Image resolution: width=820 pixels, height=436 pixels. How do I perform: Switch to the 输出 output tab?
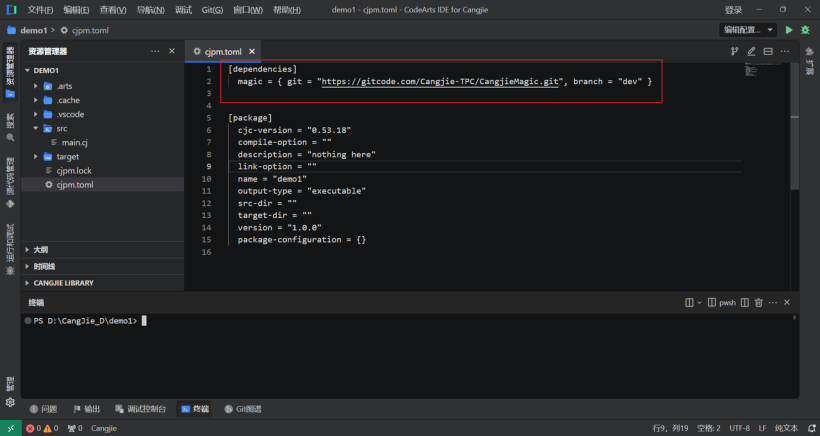pos(86,409)
